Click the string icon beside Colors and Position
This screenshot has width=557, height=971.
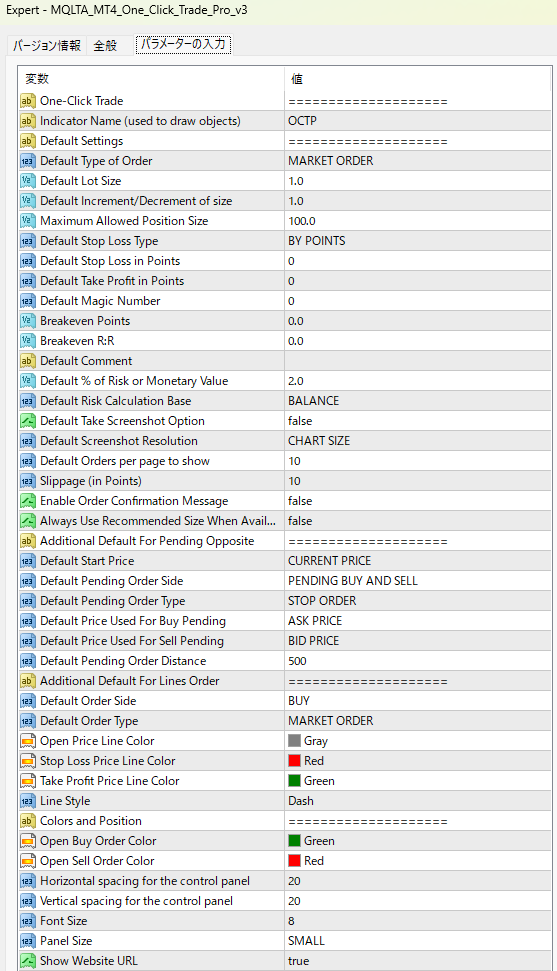pos(27,821)
